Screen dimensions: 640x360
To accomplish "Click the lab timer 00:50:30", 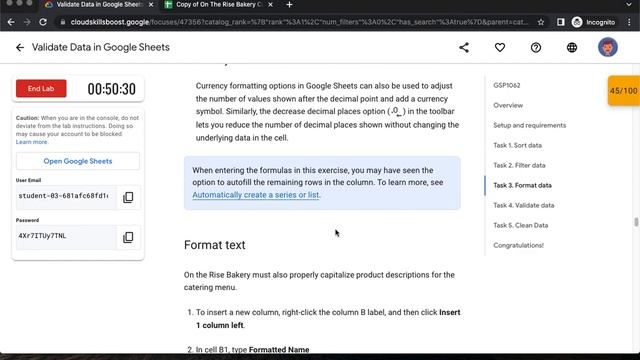I will (x=111, y=89).
